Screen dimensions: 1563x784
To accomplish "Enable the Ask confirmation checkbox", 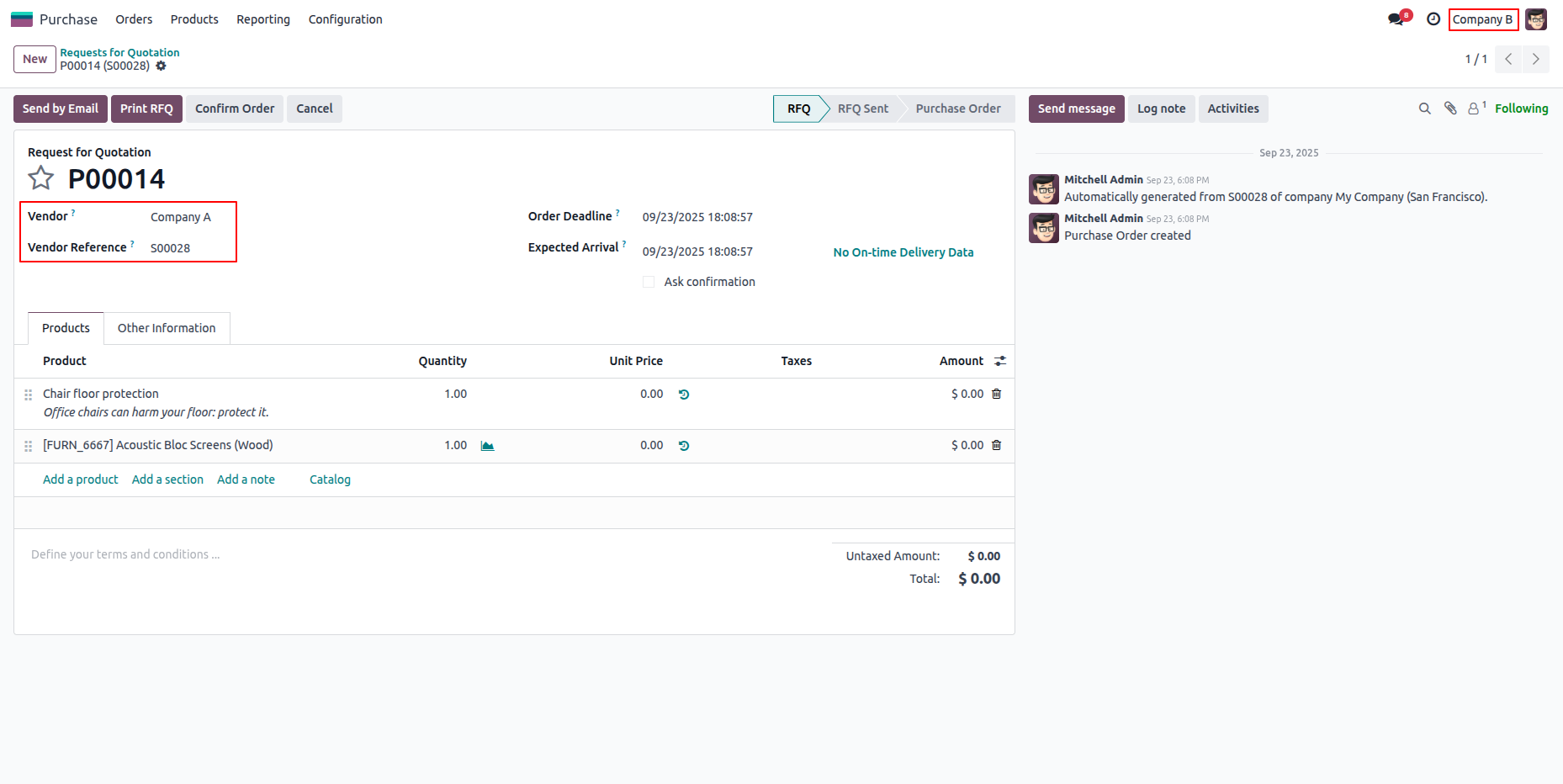I will coord(649,282).
